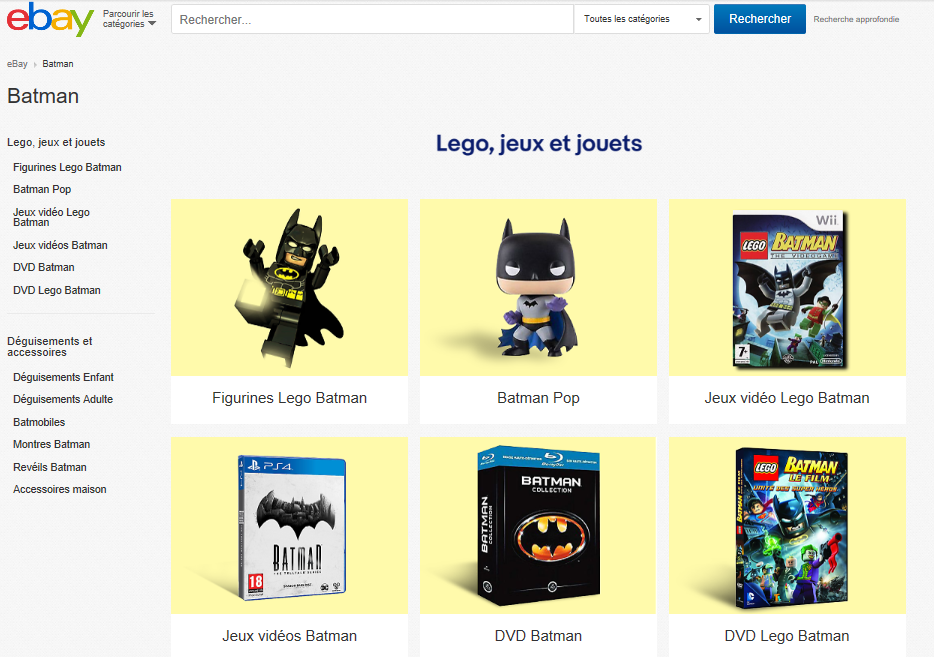Open Jeux vidéo Lego Batman card caption

[787, 398]
